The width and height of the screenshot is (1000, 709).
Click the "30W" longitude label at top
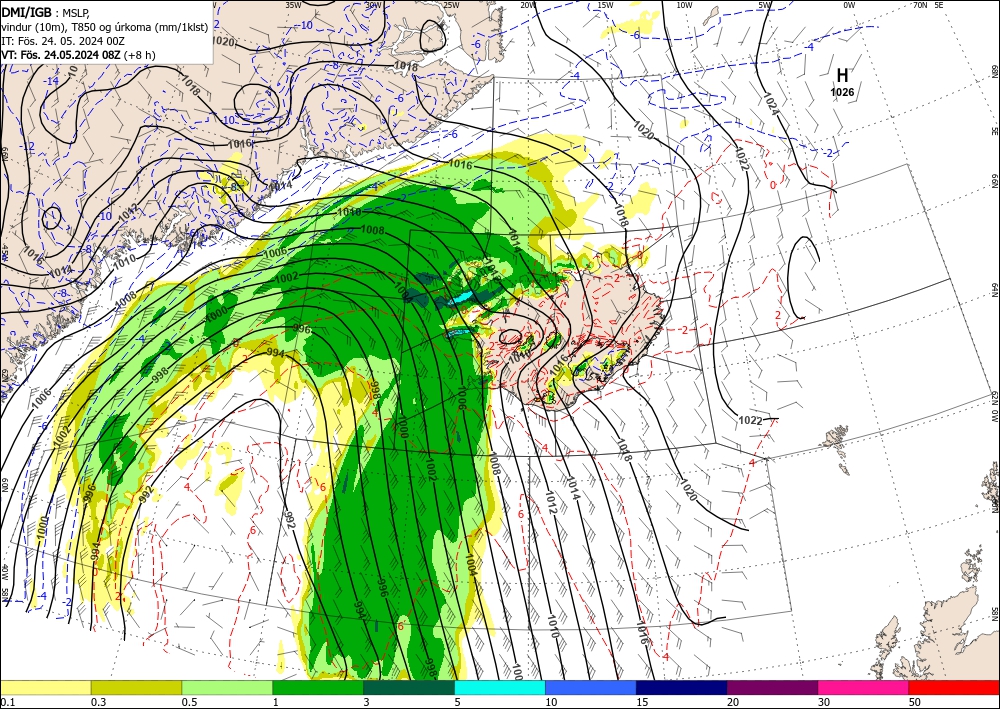pyautogui.click(x=373, y=5)
